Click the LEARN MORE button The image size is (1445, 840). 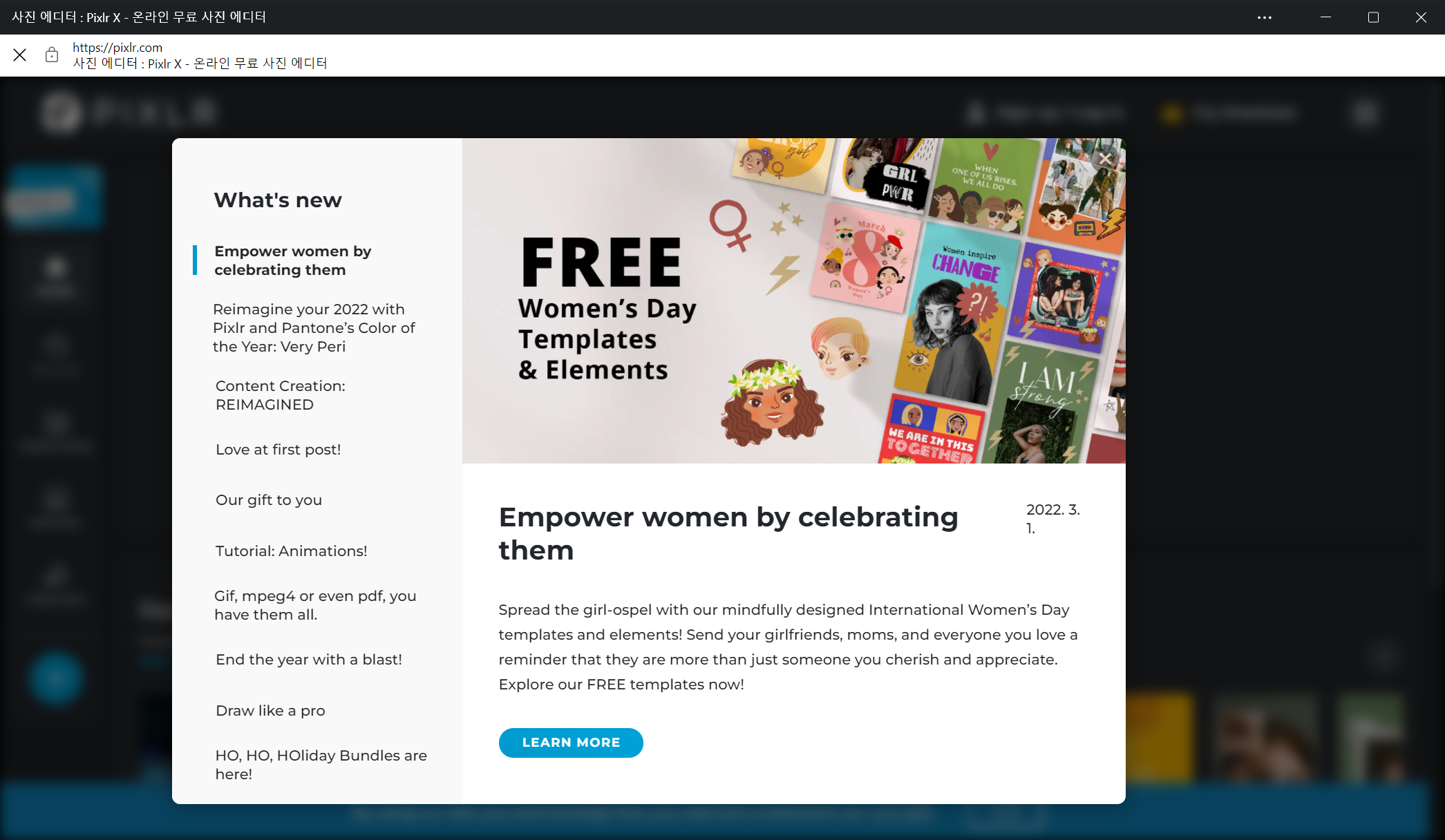(x=571, y=743)
